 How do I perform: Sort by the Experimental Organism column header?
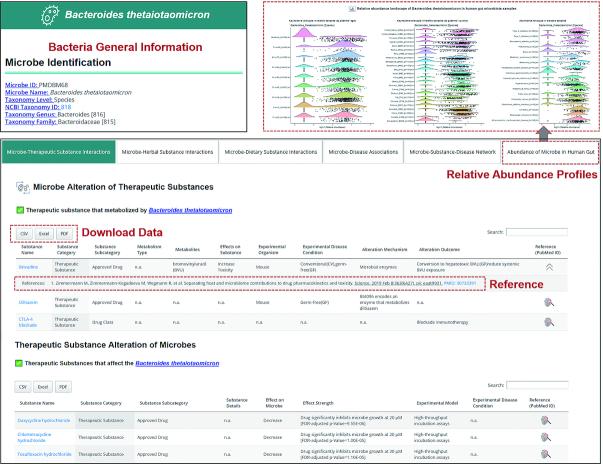(272, 249)
